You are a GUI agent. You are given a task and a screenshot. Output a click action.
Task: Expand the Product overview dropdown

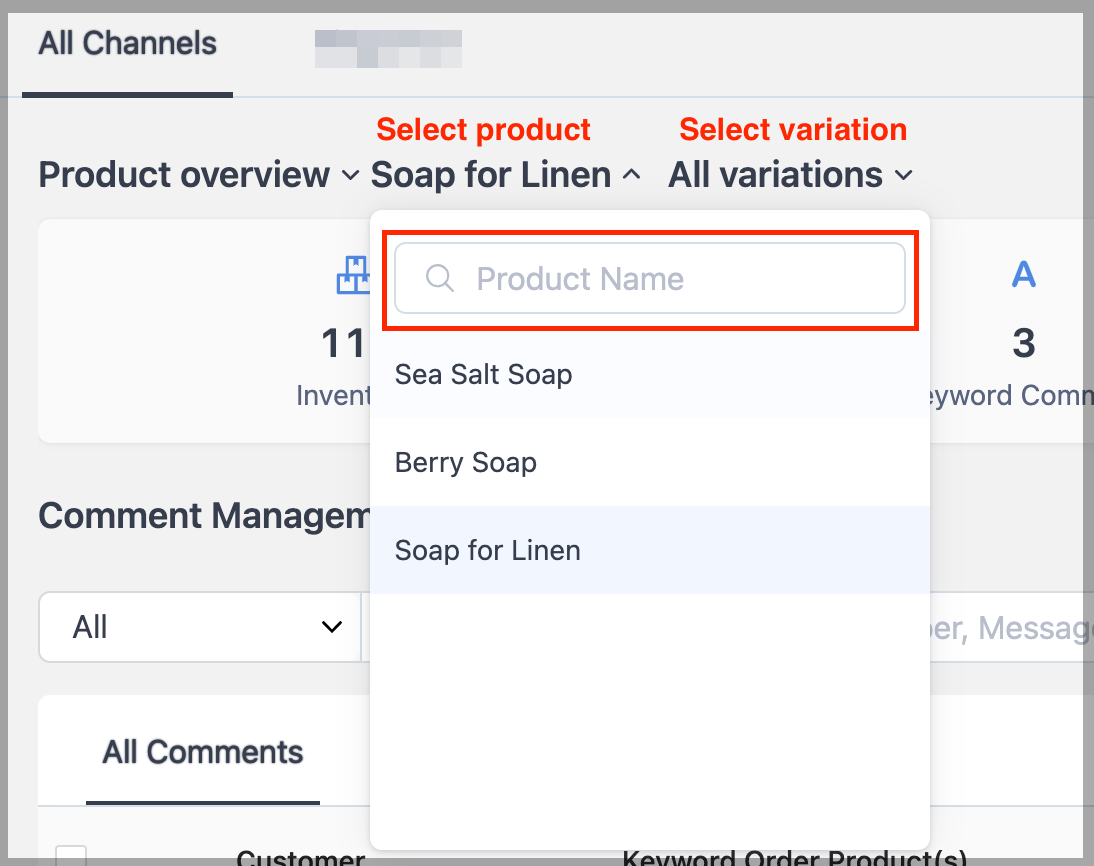tap(198, 175)
